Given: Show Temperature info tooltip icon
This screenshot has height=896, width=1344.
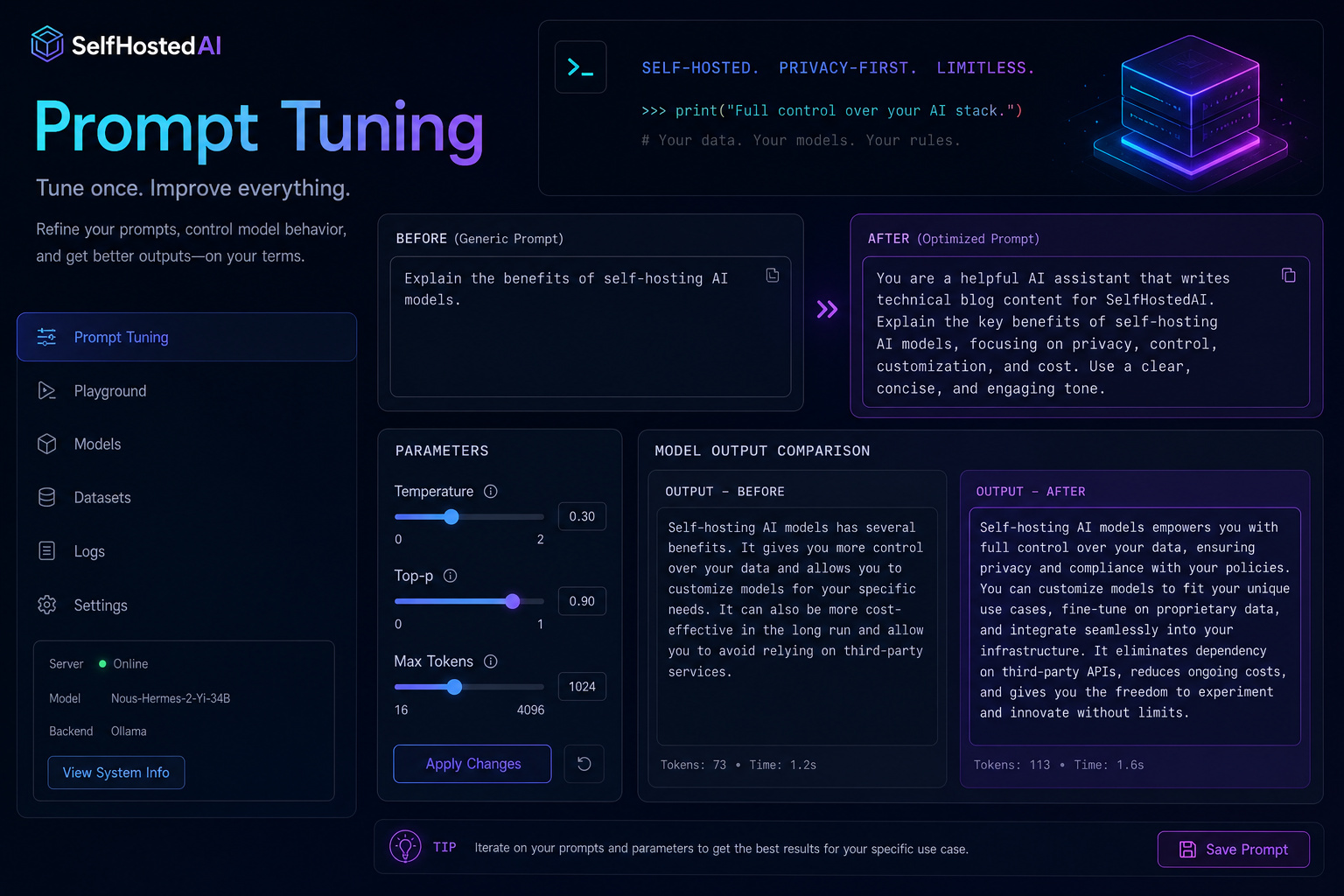Looking at the screenshot, I should click(x=491, y=492).
